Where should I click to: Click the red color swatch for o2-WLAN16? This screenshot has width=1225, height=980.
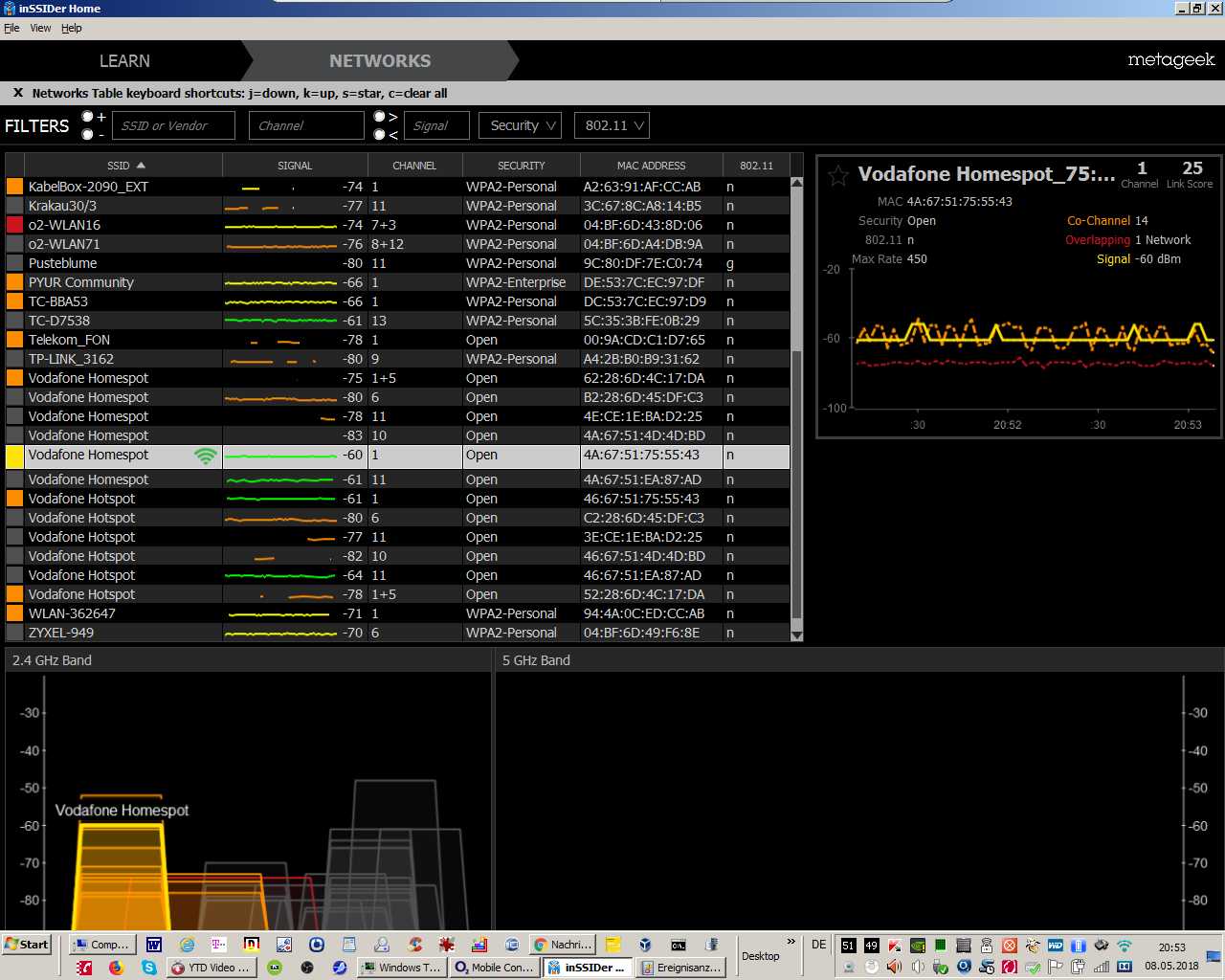(14, 225)
